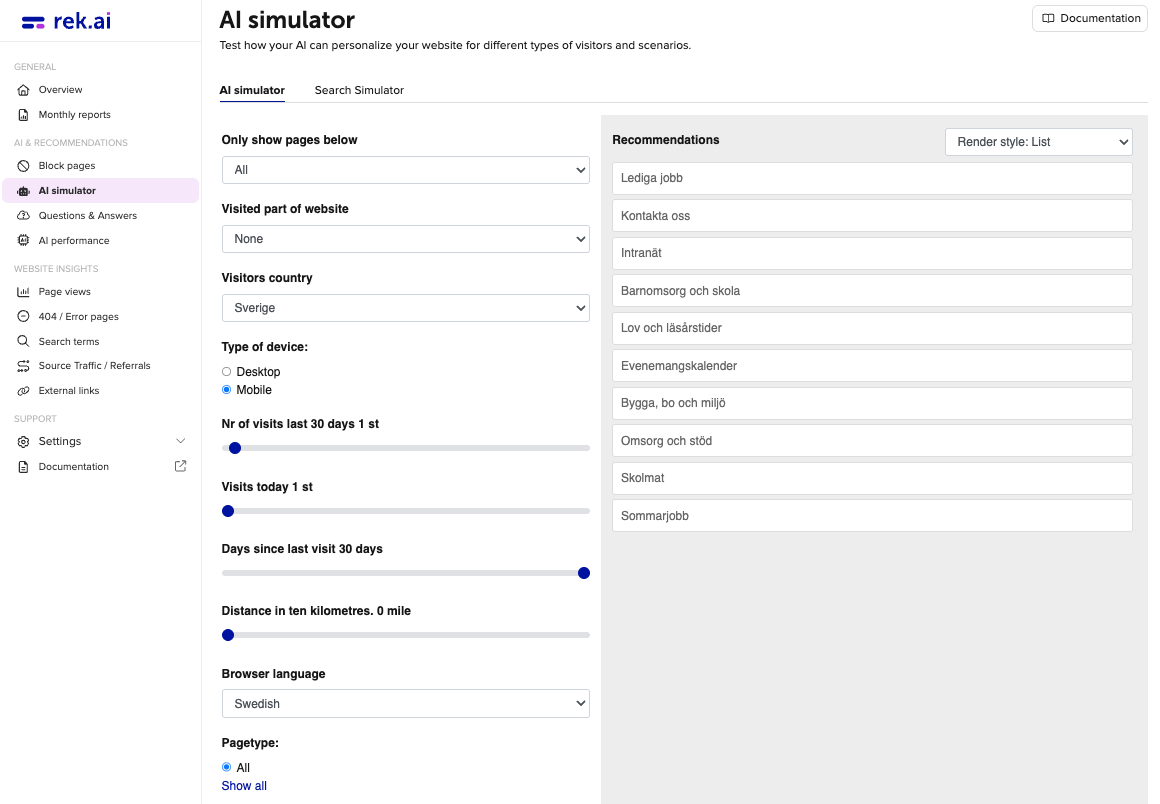Select the Mobile device radio button
This screenshot has height=804, width=1160.
tap(226, 390)
